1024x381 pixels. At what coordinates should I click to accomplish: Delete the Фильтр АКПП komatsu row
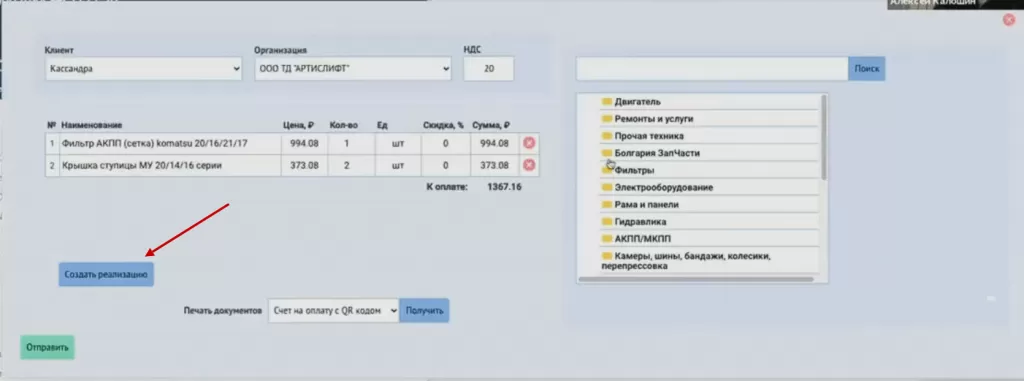click(529, 143)
